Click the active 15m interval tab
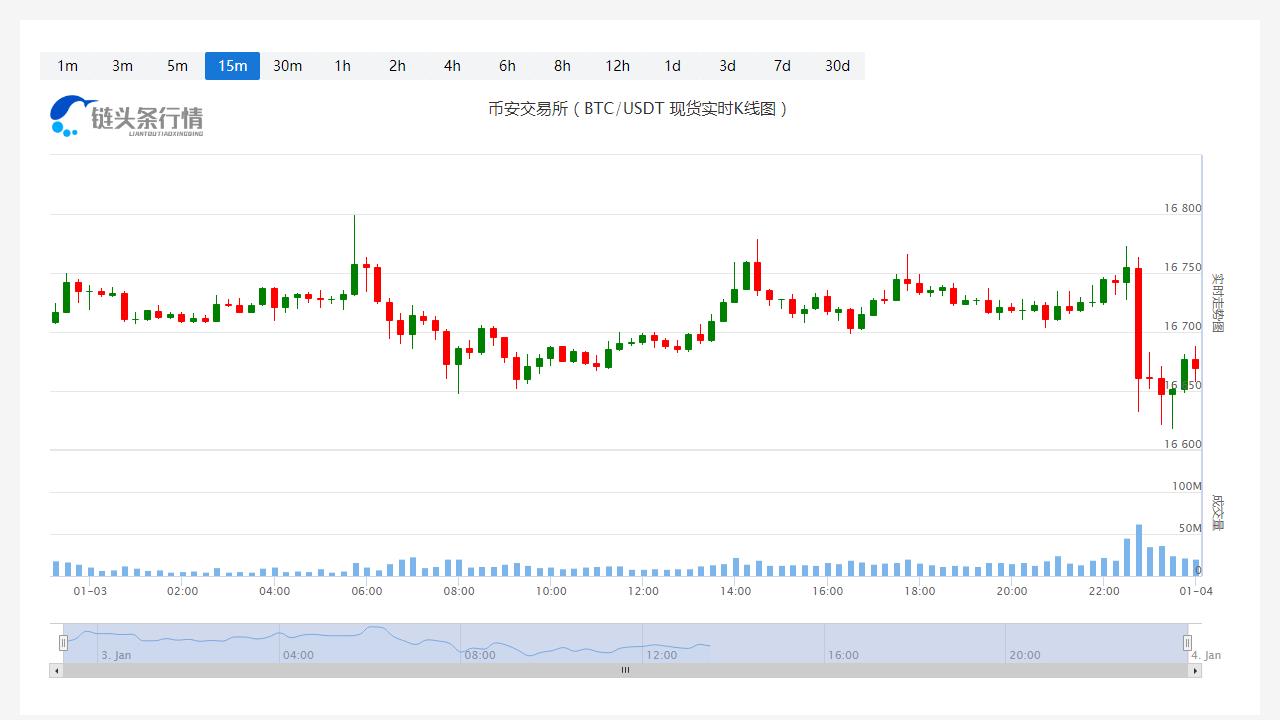Image resolution: width=1280 pixels, height=720 pixels. click(232, 66)
